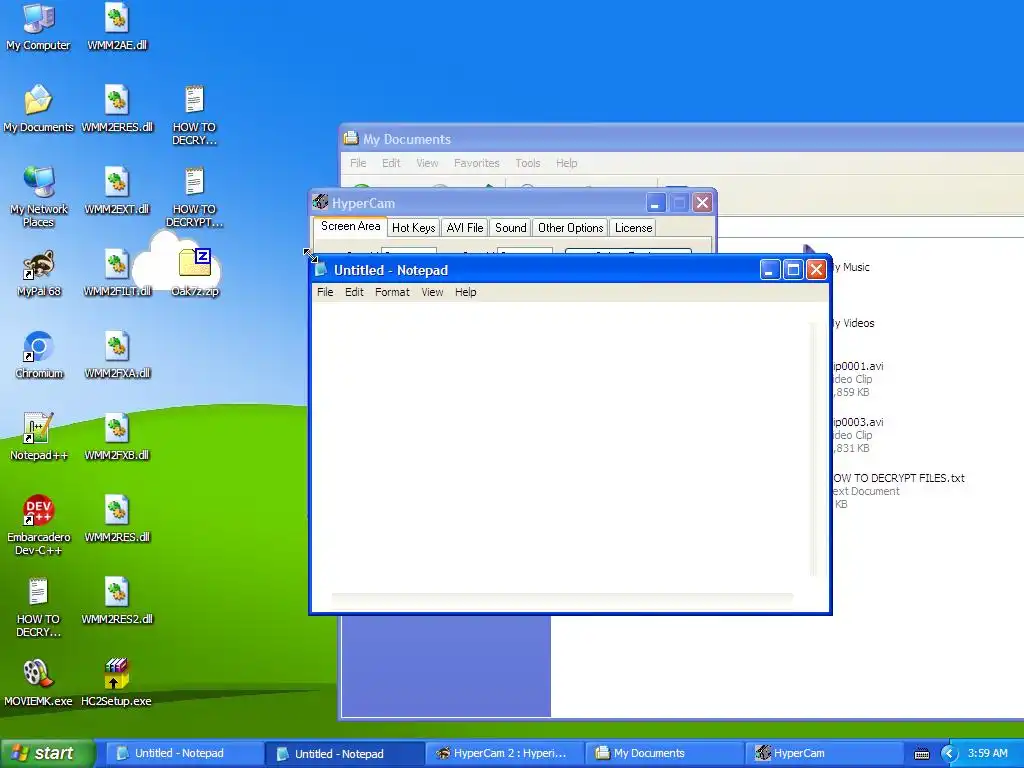
Task: Open My Documents desktop icon
Action: (x=39, y=109)
